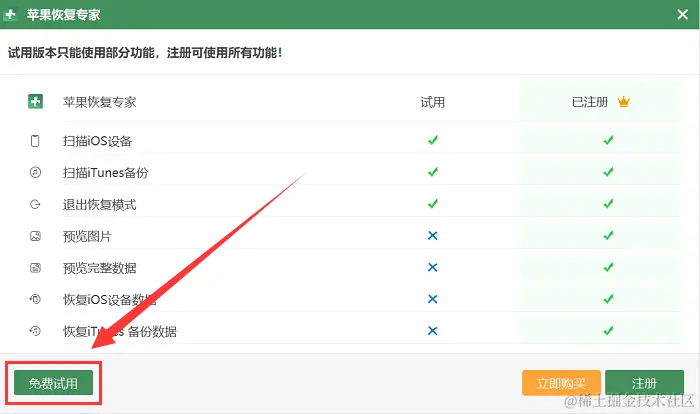Click the 扫描iOS设备 feature label
The height and width of the screenshot is (414, 700).
[x=97, y=141]
